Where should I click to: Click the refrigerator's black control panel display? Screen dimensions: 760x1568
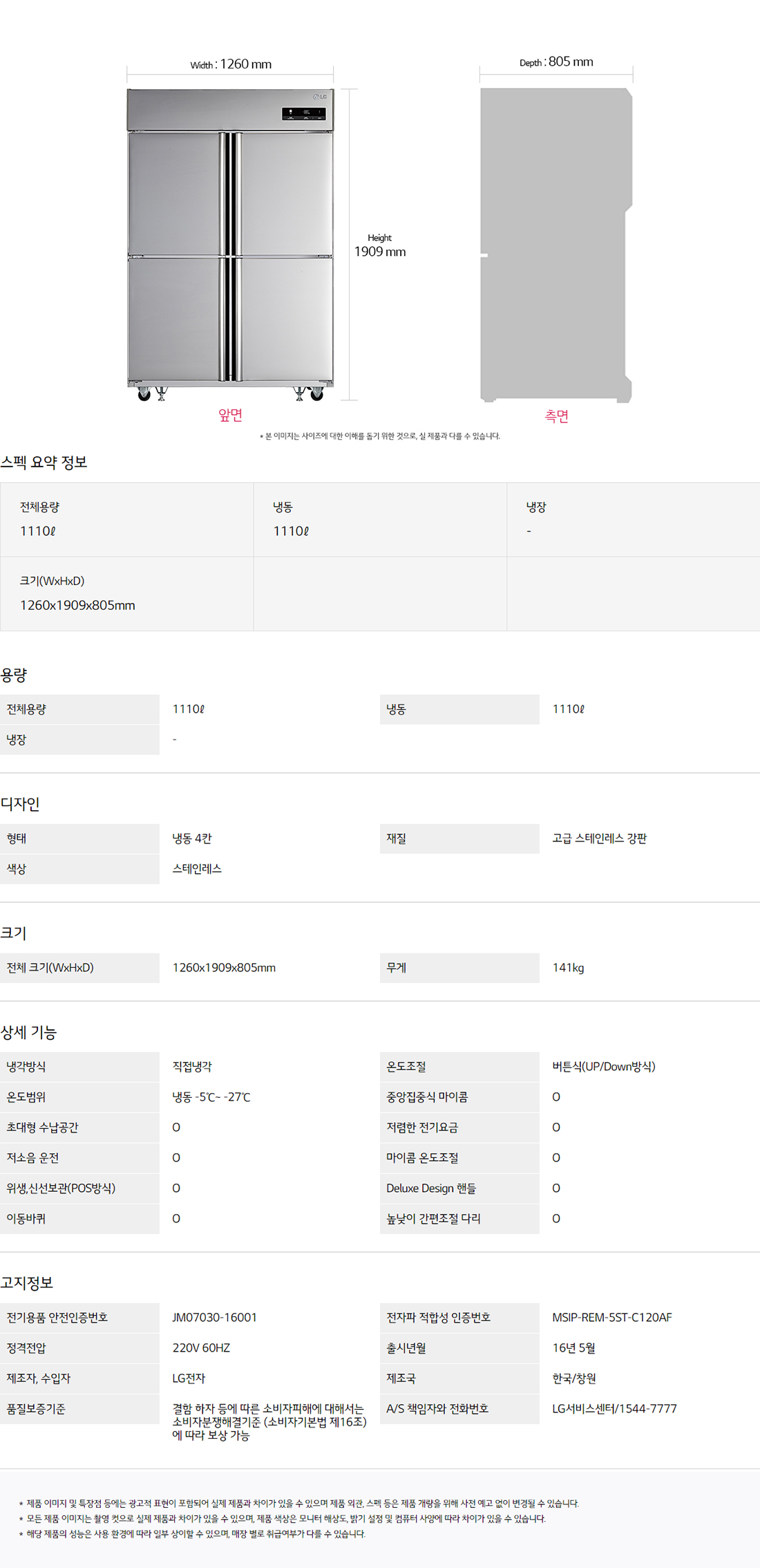point(303,113)
